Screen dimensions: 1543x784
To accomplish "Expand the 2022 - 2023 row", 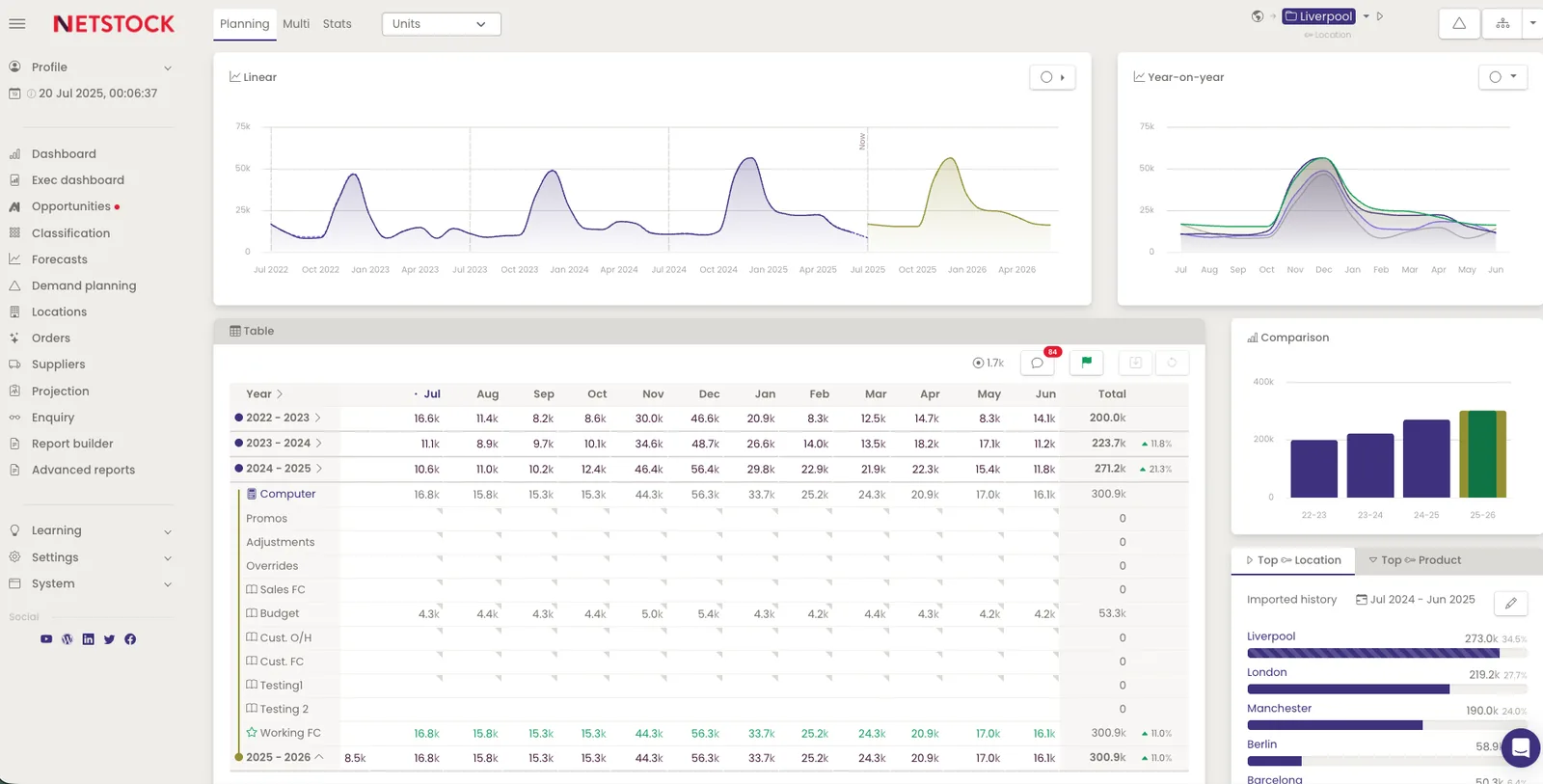I will [x=317, y=419].
